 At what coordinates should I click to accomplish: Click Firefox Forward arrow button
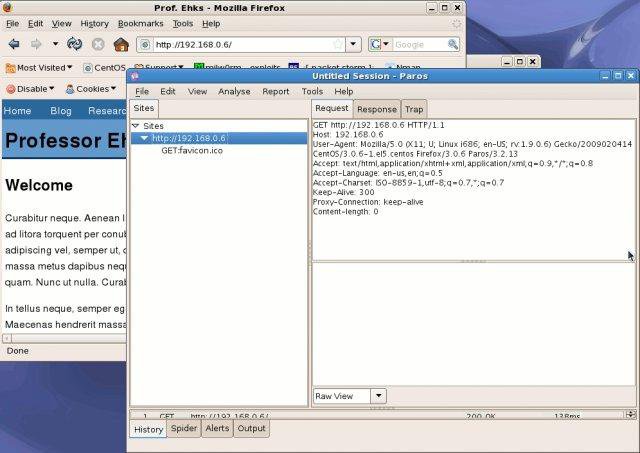[36, 44]
